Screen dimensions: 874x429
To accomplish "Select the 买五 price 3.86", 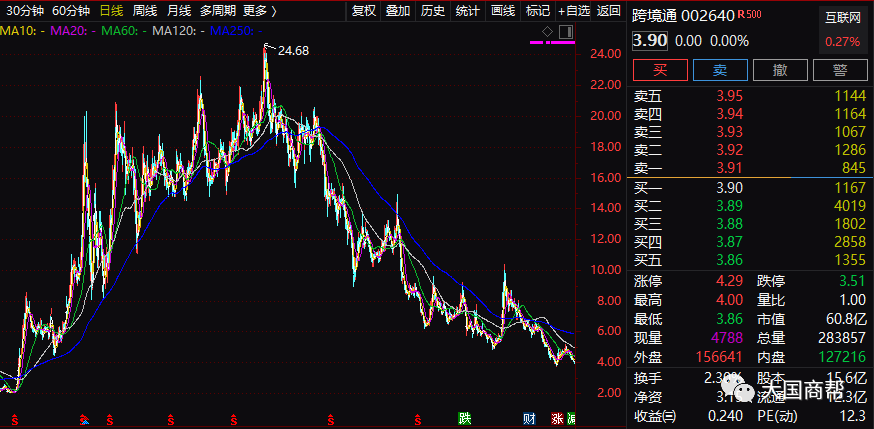I will [x=730, y=260].
